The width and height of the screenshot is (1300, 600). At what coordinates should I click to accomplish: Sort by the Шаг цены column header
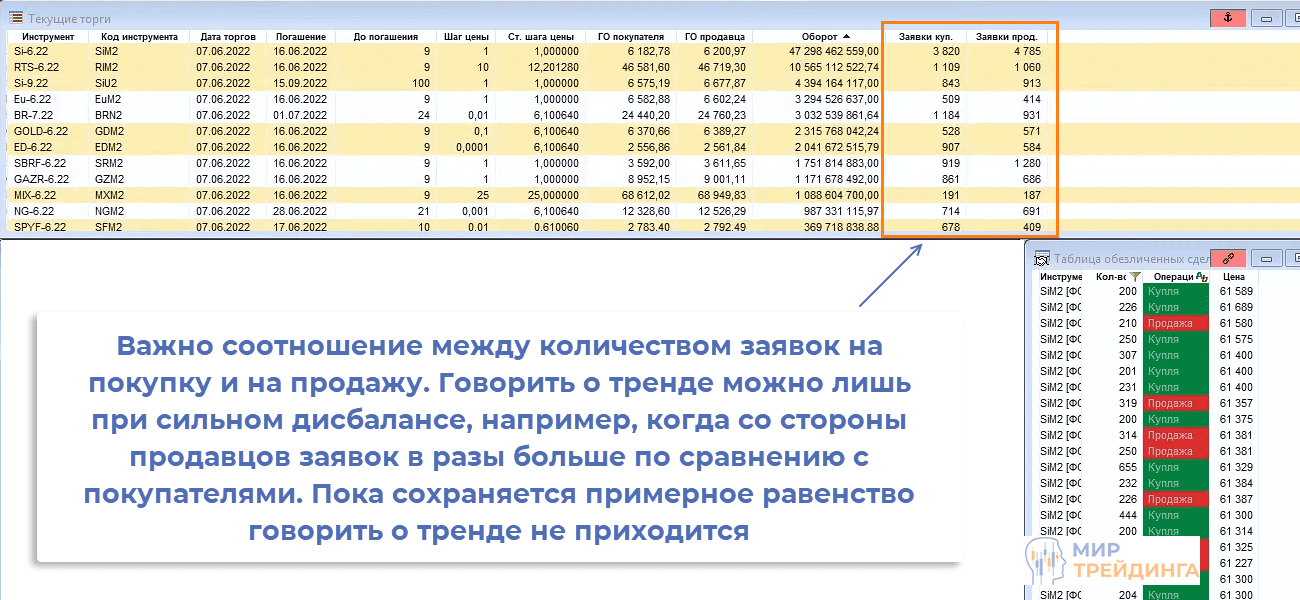pyautogui.click(x=467, y=35)
